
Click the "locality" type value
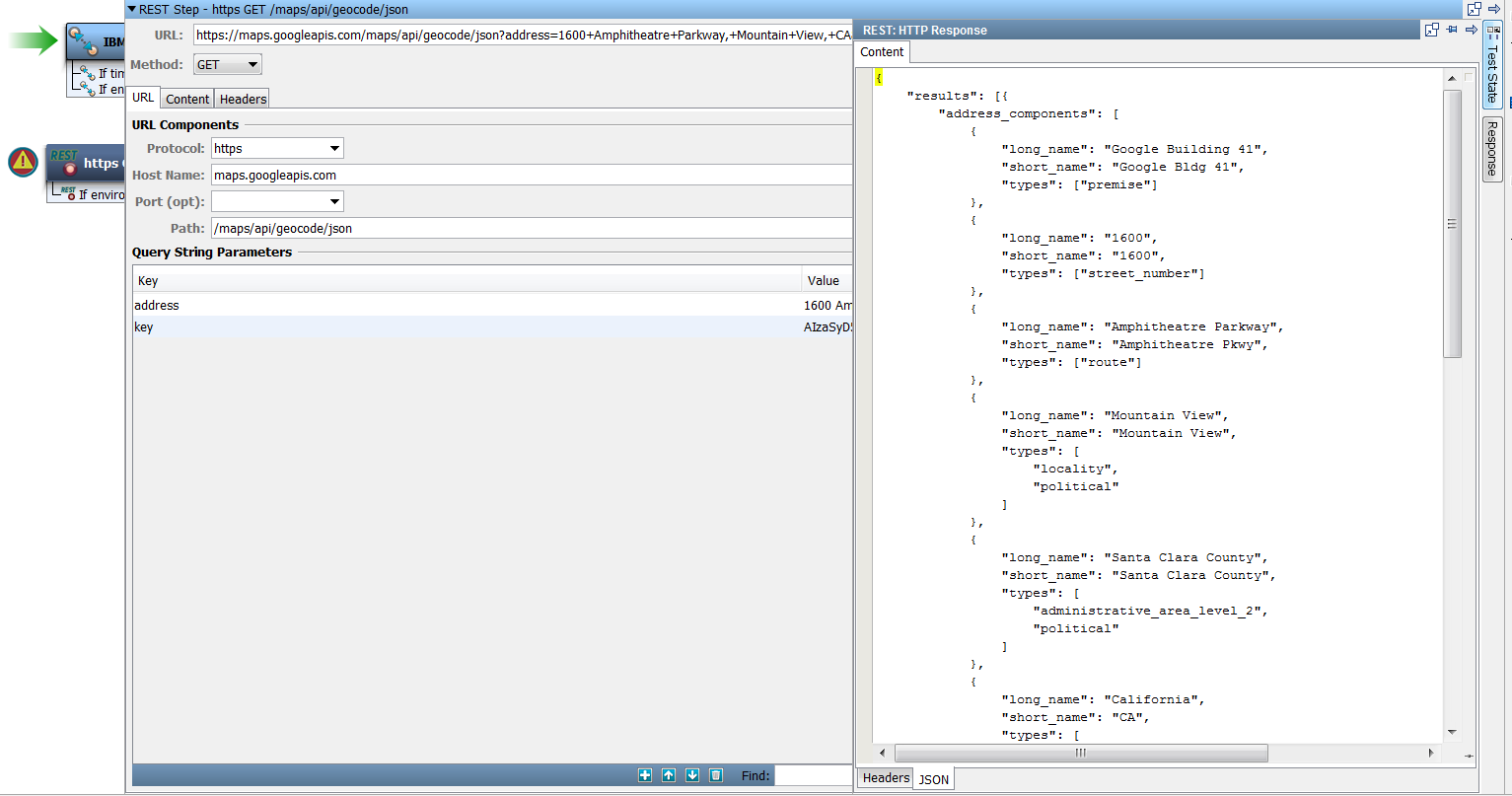(1072, 469)
